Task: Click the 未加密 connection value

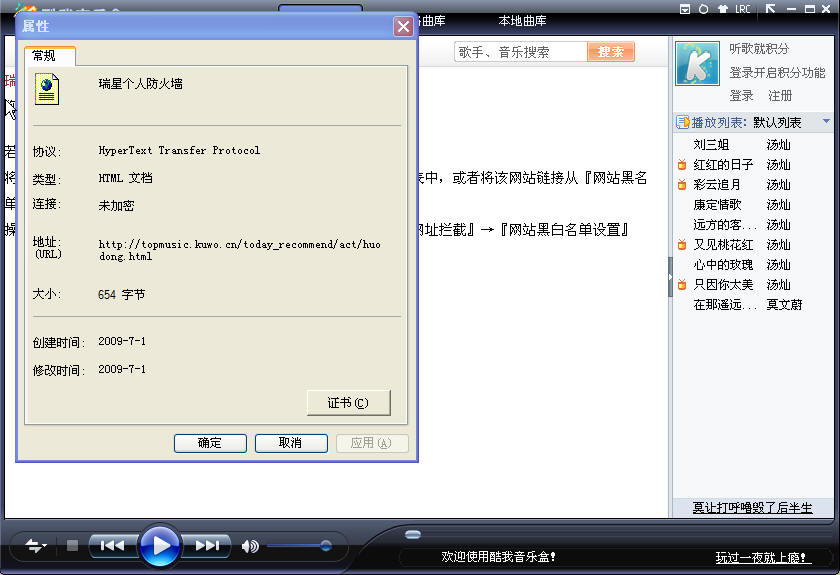Action: click(x=116, y=206)
